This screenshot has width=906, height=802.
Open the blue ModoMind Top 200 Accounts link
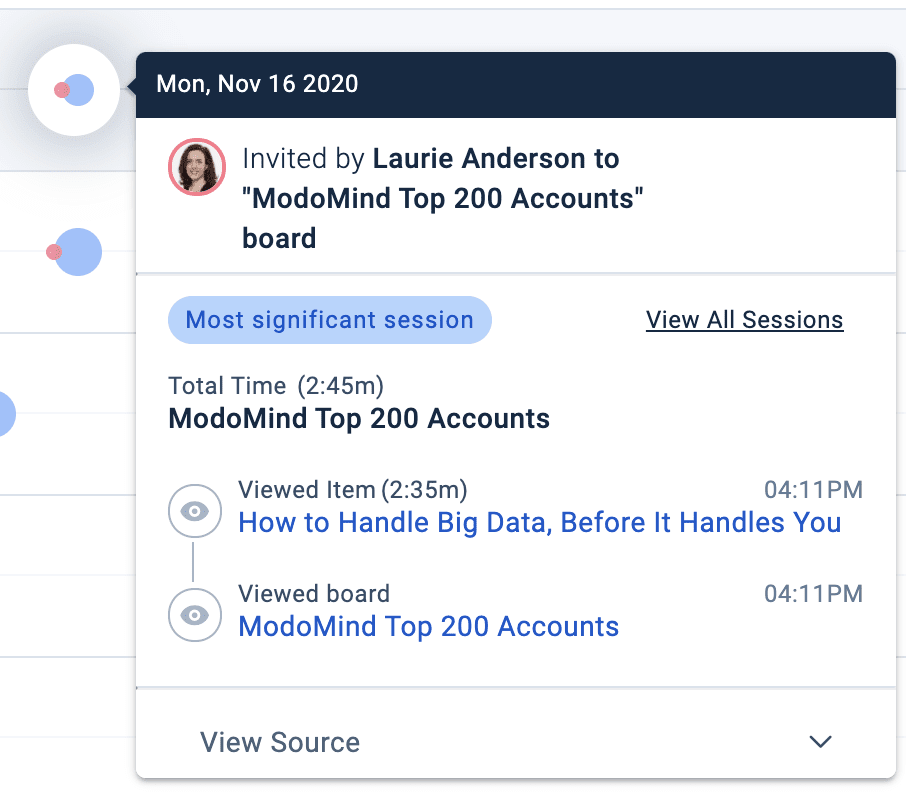pos(428,627)
